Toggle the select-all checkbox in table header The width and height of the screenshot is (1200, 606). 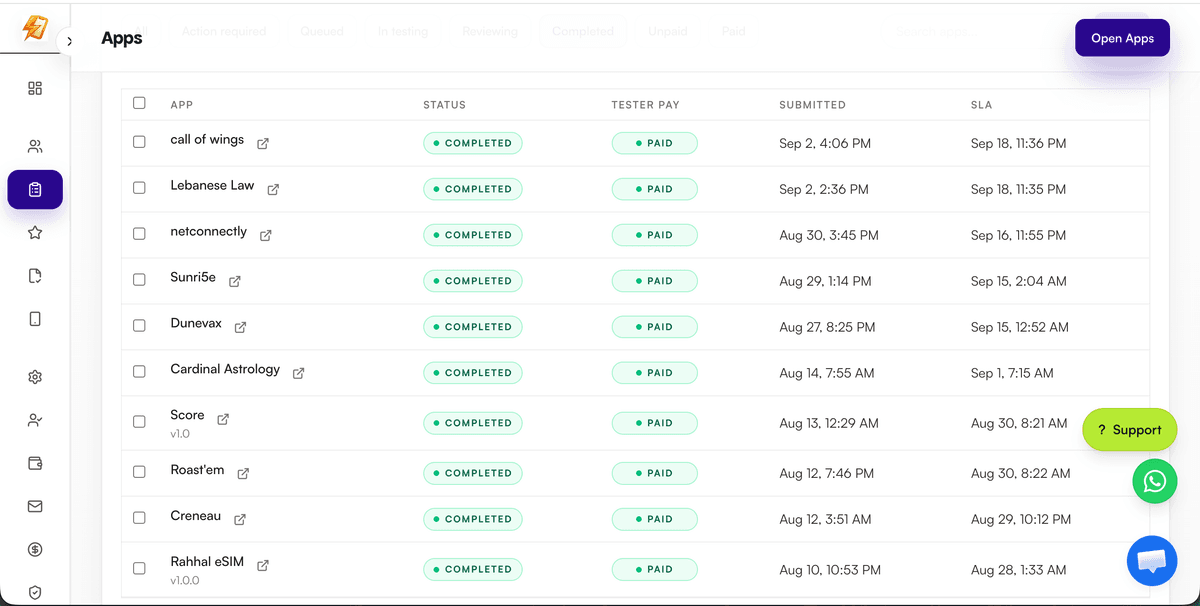click(x=139, y=103)
